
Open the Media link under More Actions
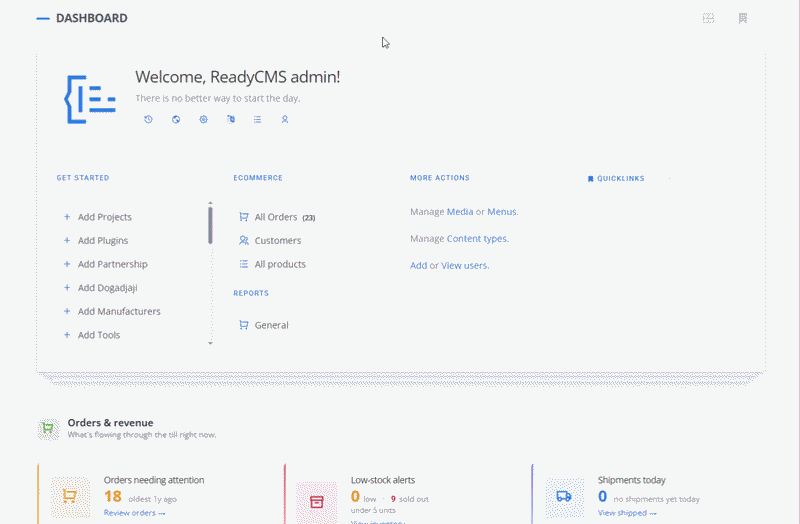pyautogui.click(x=460, y=212)
